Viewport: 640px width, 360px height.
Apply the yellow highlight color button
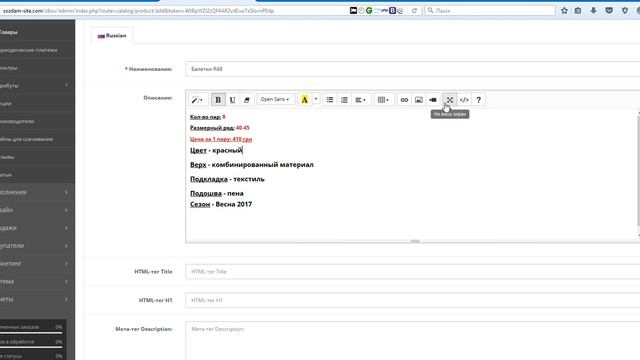pos(304,100)
